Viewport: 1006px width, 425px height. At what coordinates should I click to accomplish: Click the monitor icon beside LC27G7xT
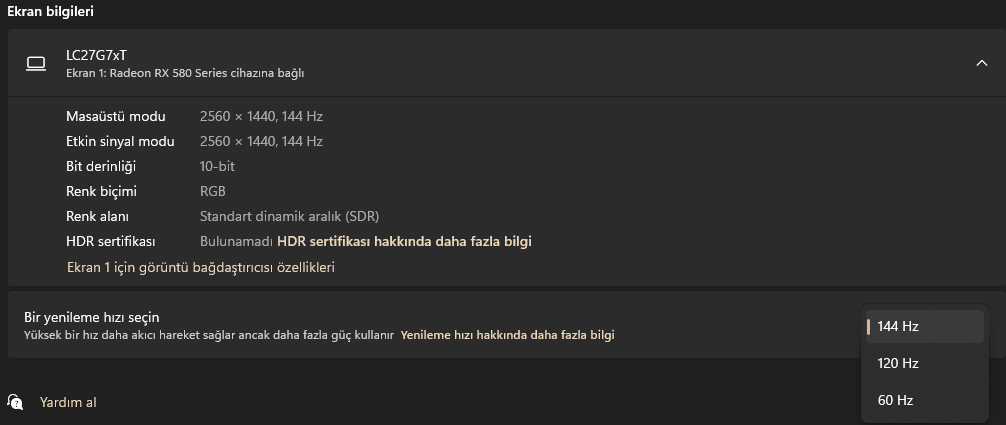coord(36,64)
